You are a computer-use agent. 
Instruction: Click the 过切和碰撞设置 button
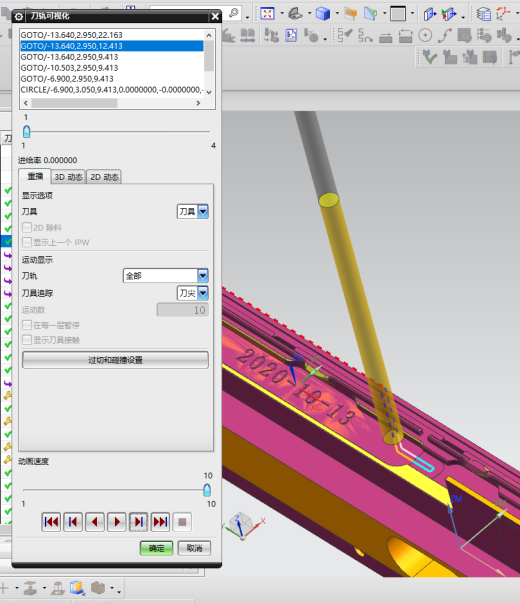115,360
